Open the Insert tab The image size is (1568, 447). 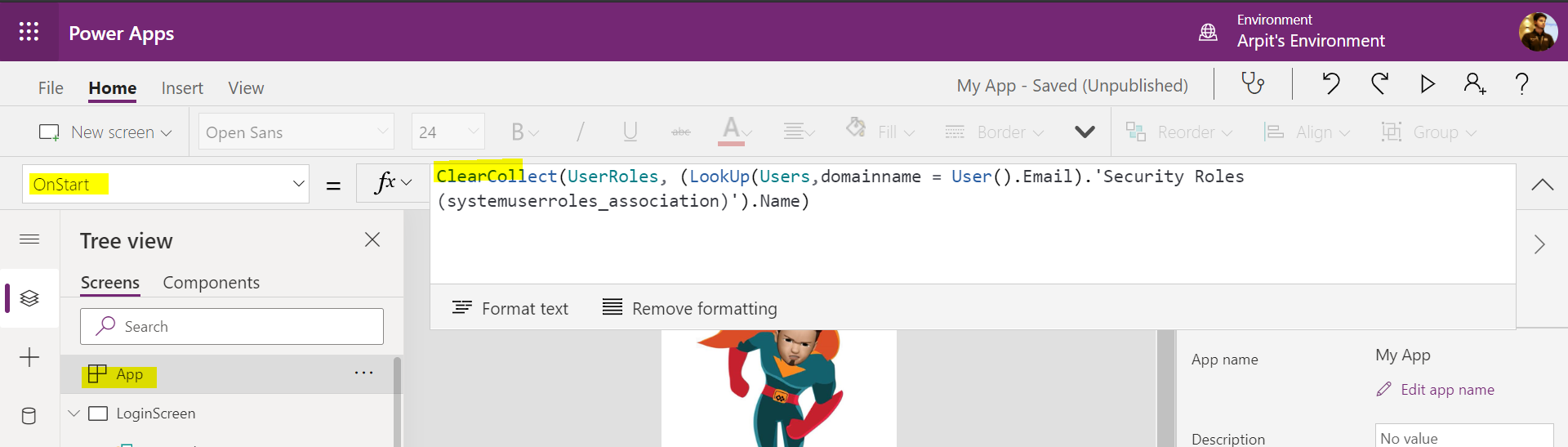pyautogui.click(x=182, y=87)
